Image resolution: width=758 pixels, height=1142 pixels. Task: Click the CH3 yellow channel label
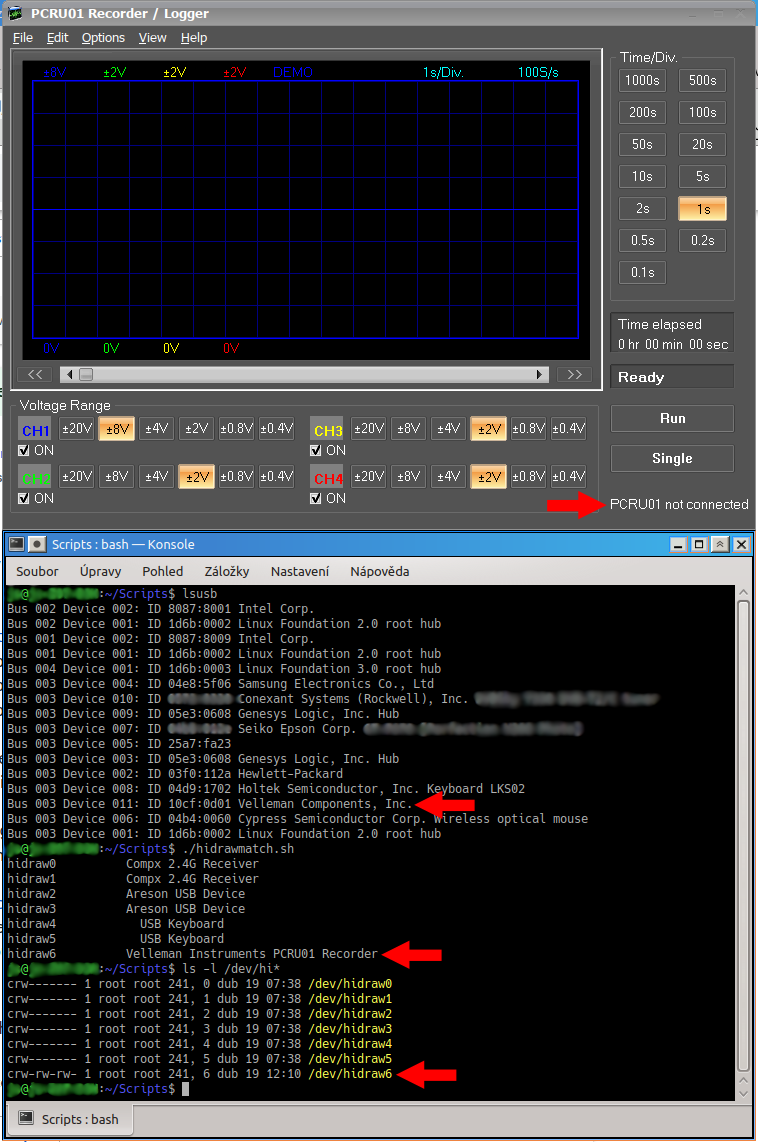pos(328,430)
